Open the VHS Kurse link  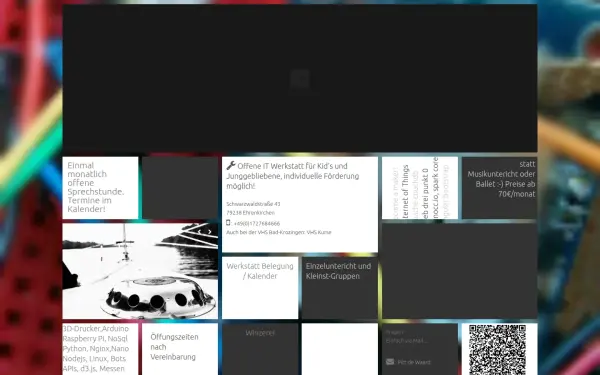pos(319,232)
